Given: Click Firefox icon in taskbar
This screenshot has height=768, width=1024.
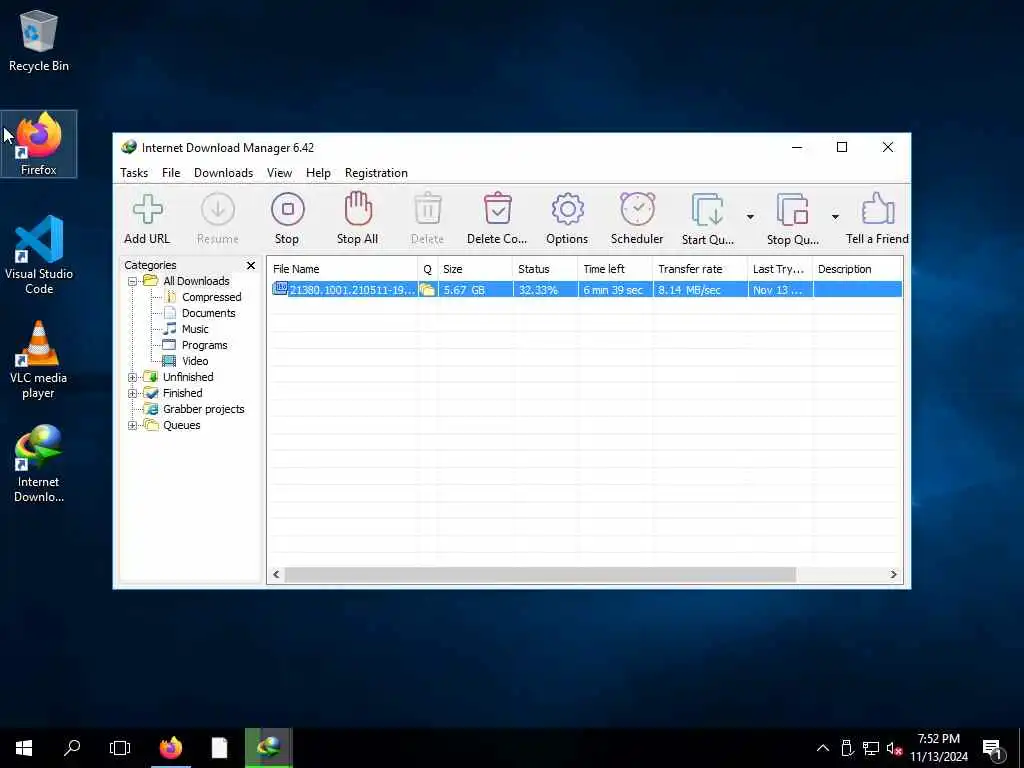Looking at the screenshot, I should click(x=171, y=748).
